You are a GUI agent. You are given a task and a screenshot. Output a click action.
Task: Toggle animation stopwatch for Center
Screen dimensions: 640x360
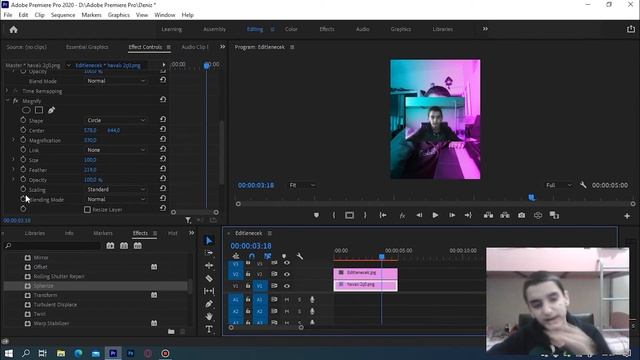point(23,130)
